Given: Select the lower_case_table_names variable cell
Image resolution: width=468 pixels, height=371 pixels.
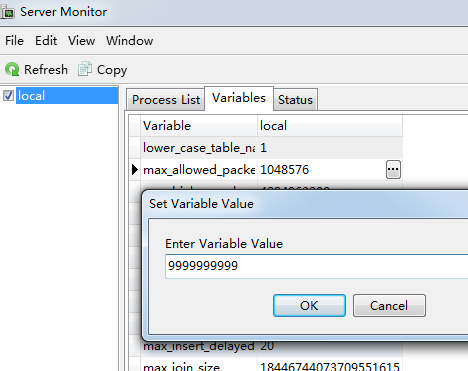Looking at the screenshot, I should (x=199, y=148).
